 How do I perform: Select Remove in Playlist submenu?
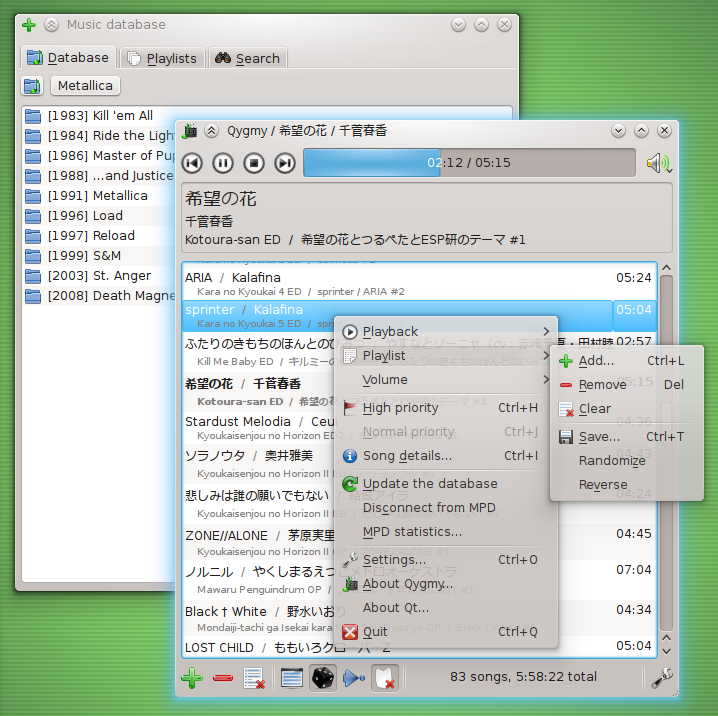[x=626, y=385]
